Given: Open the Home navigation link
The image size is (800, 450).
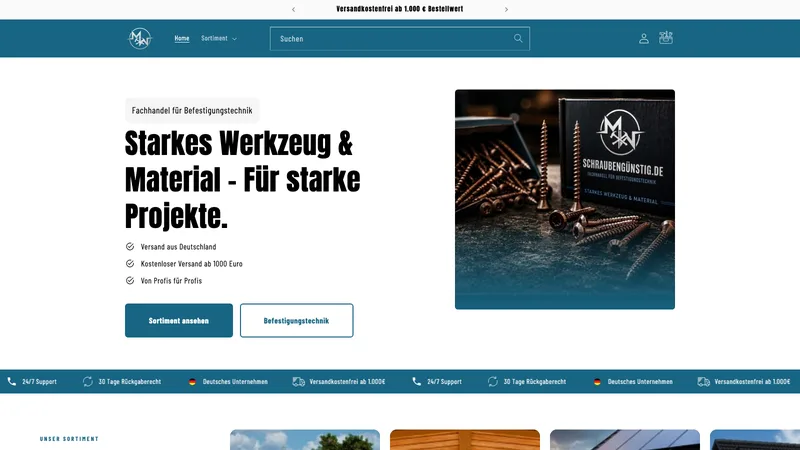Looking at the screenshot, I should (182, 38).
